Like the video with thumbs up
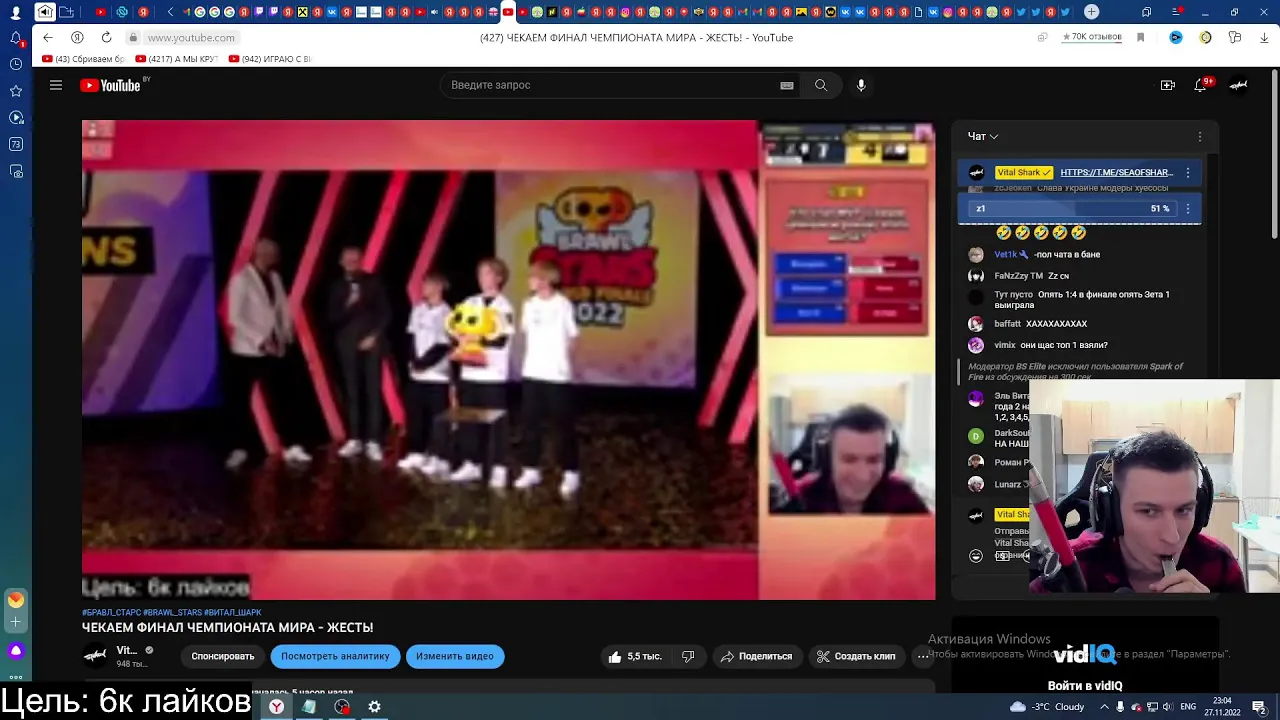This screenshot has width=1280, height=720. point(635,656)
